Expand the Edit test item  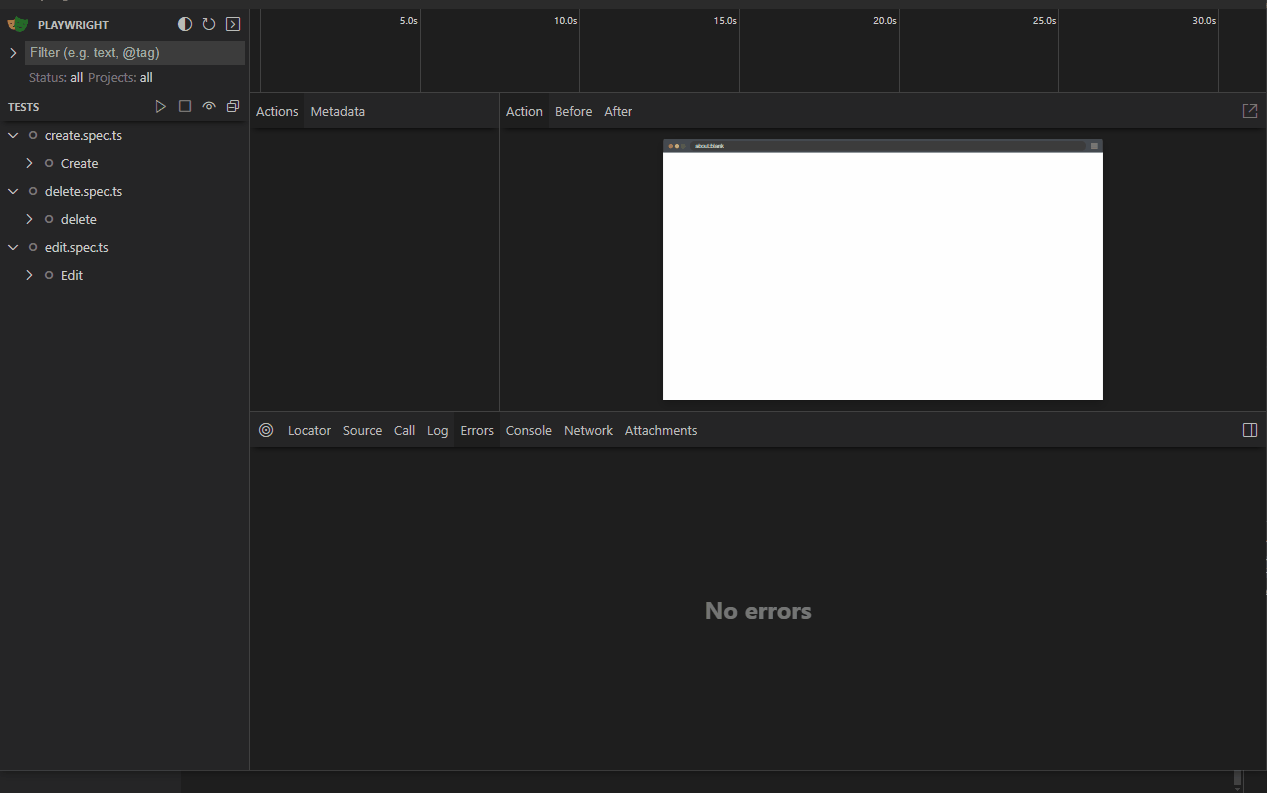(x=29, y=275)
